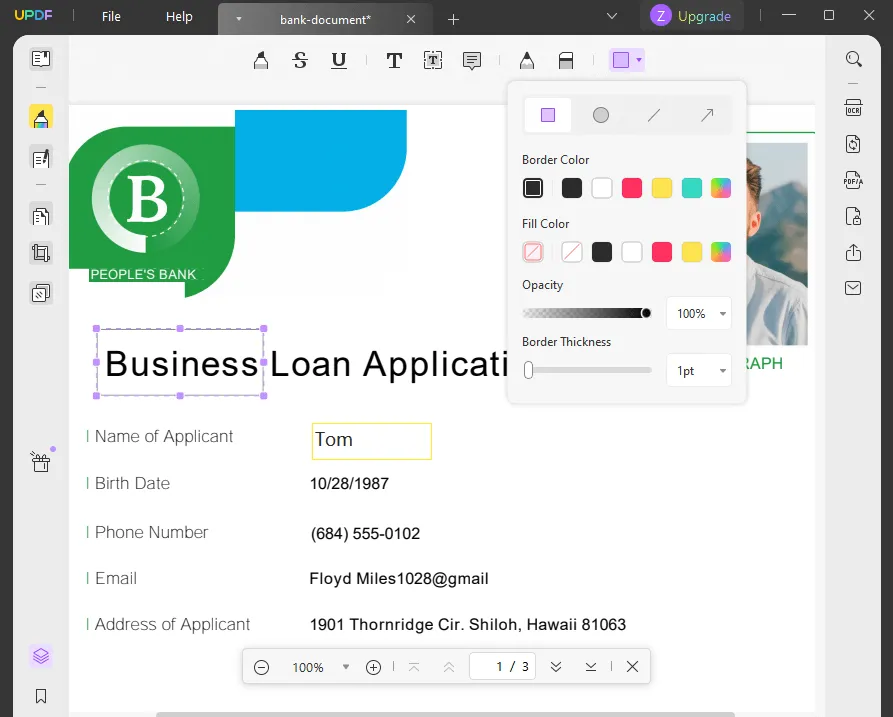Image resolution: width=893 pixels, height=717 pixels.
Task: Open Protect PDF lock icon
Action: (853, 216)
